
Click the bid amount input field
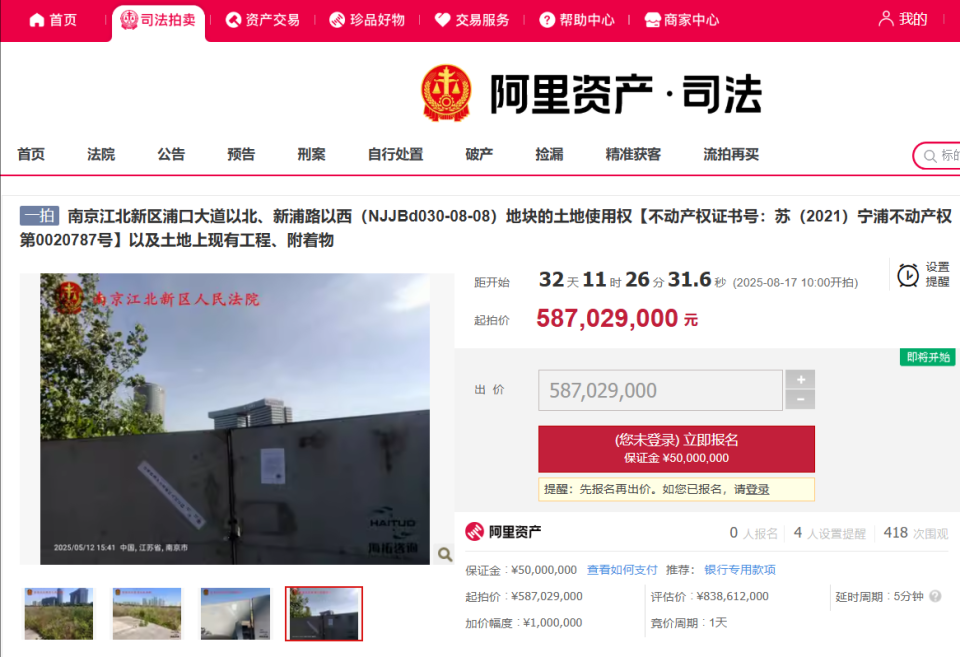660,390
